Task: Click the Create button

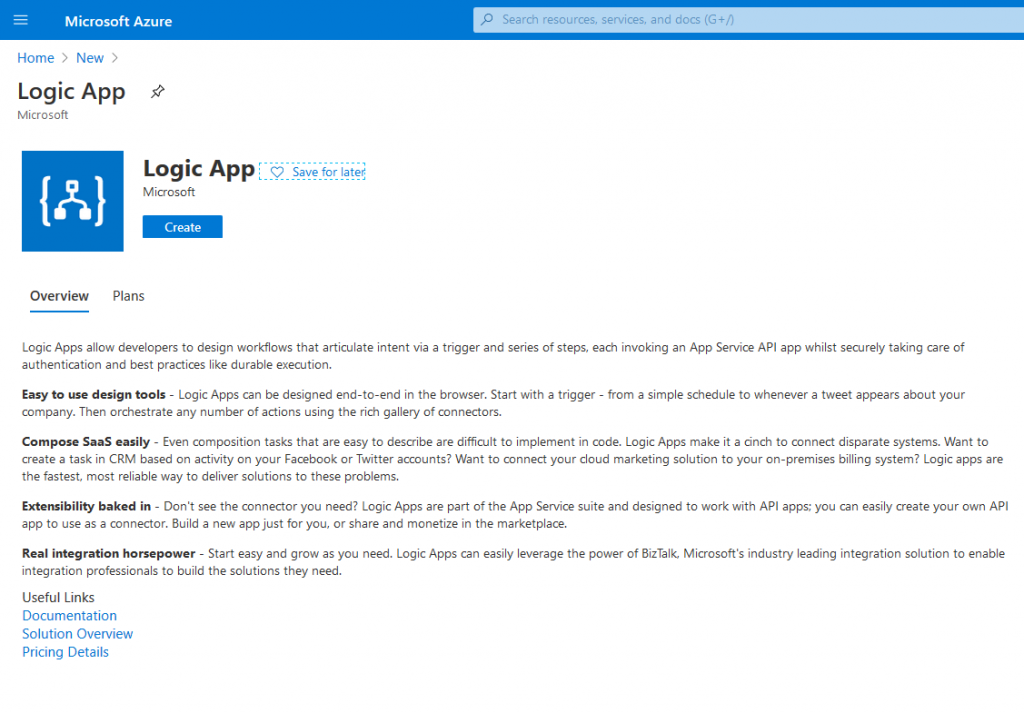Action: tap(182, 226)
